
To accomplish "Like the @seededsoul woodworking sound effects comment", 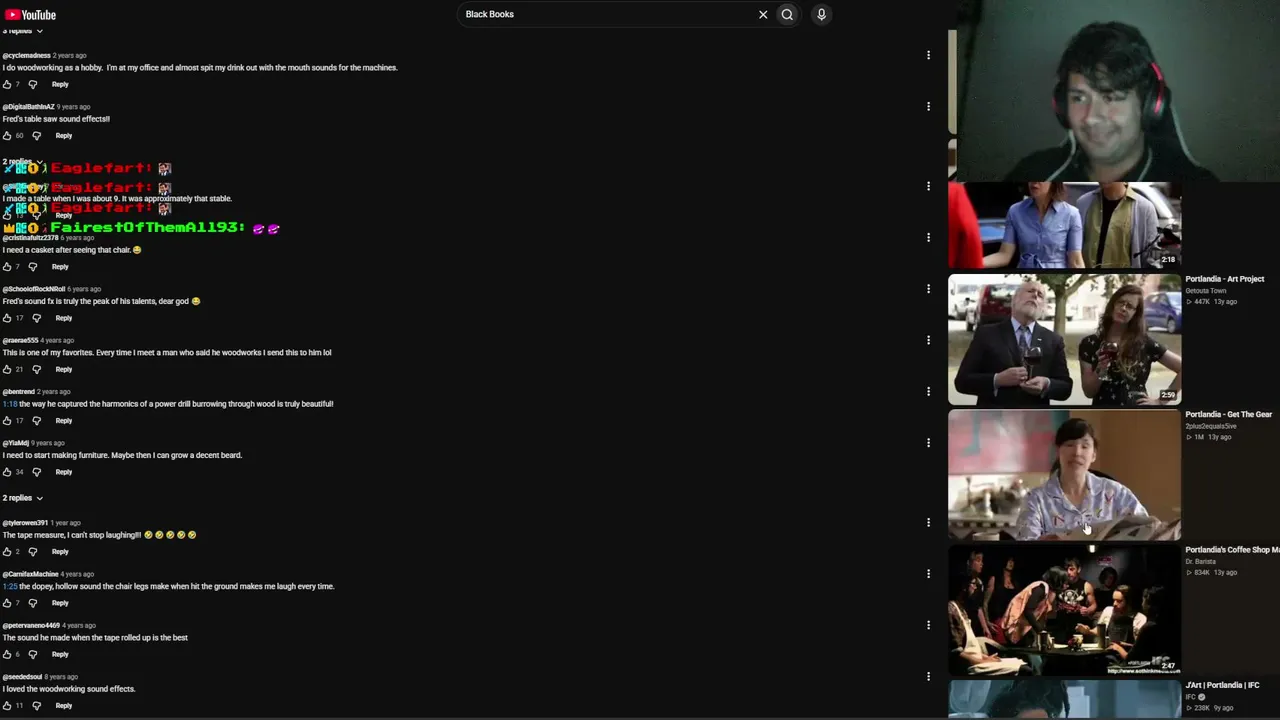I will tap(7, 706).
